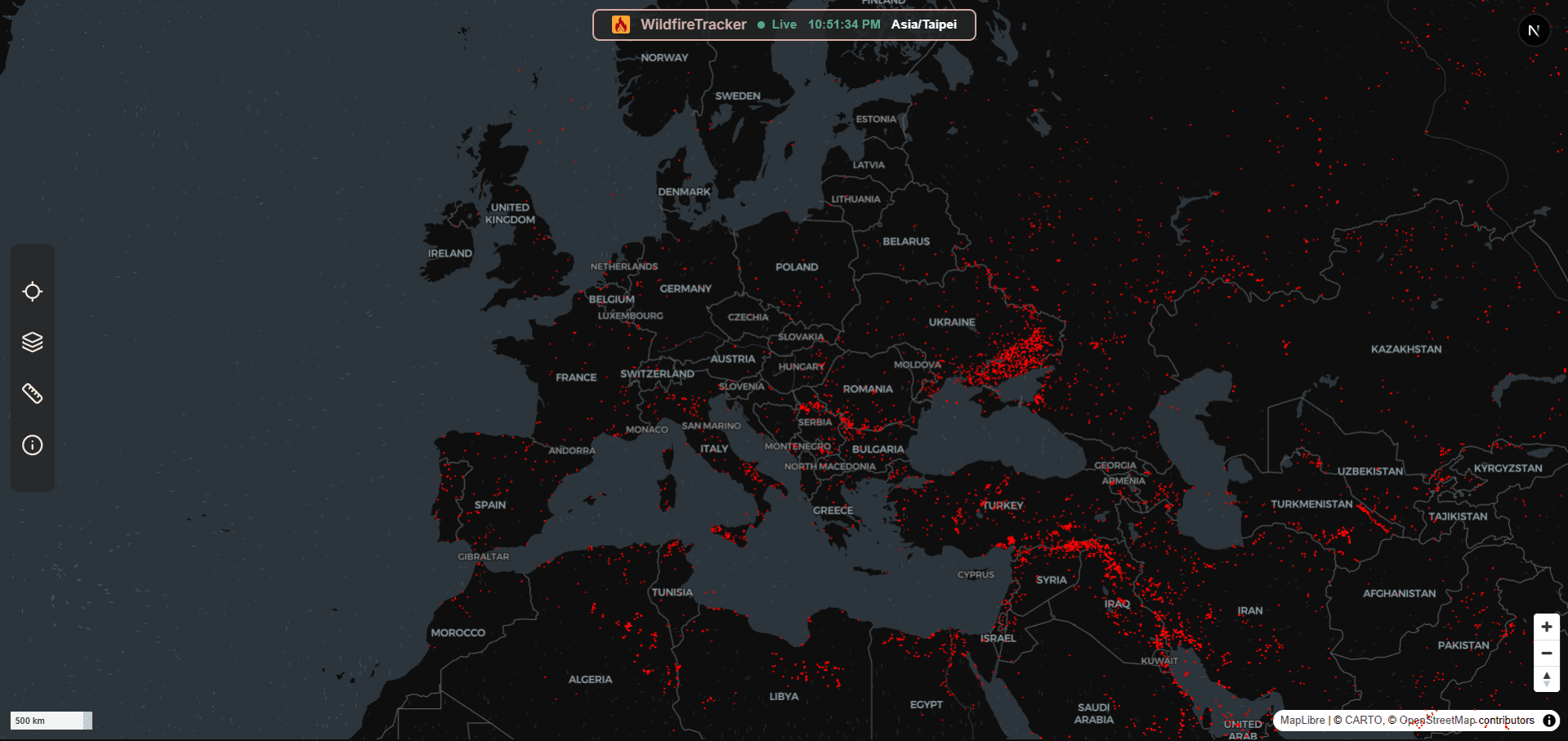
Task: Click the 10:51:34 PM clock text
Action: pyautogui.click(x=844, y=25)
